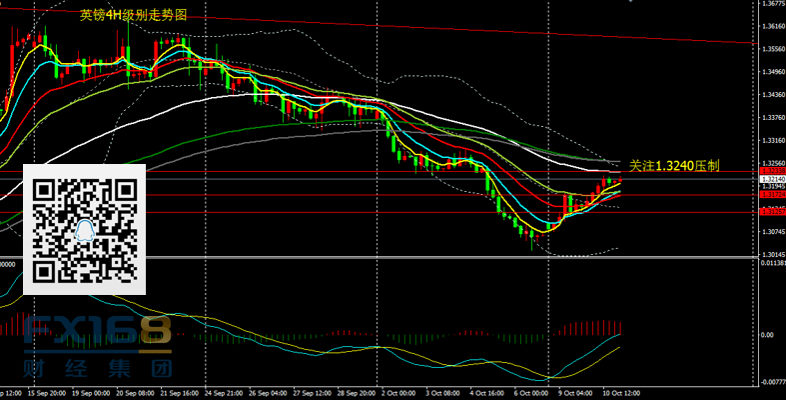
Task: Click the 1.32560 price axis label
Action: point(771,163)
